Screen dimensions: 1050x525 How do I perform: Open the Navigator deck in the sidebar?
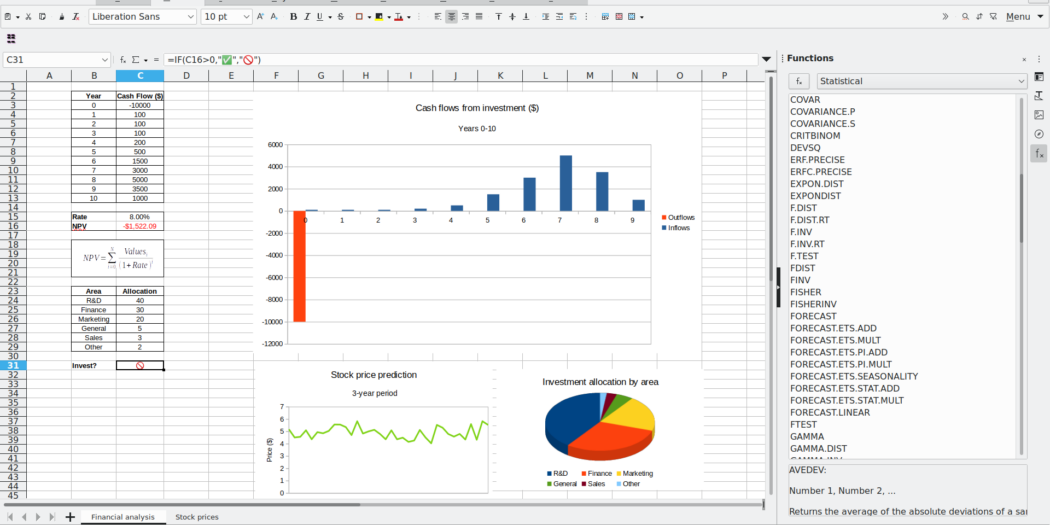tap(1039, 134)
